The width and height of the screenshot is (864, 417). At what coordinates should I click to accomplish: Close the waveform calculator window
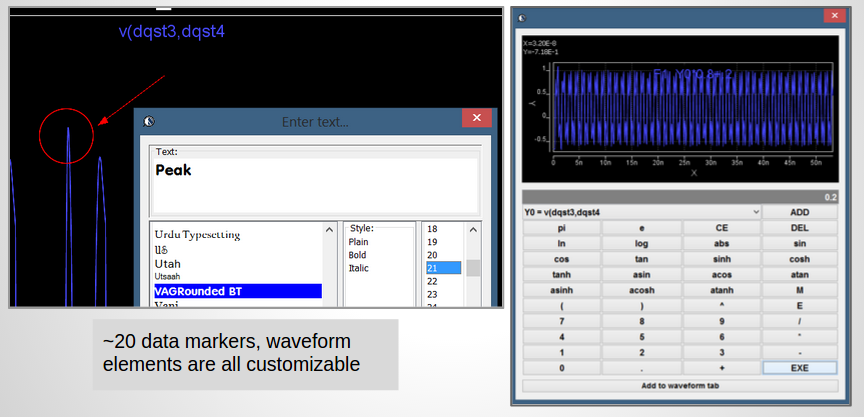point(834,16)
